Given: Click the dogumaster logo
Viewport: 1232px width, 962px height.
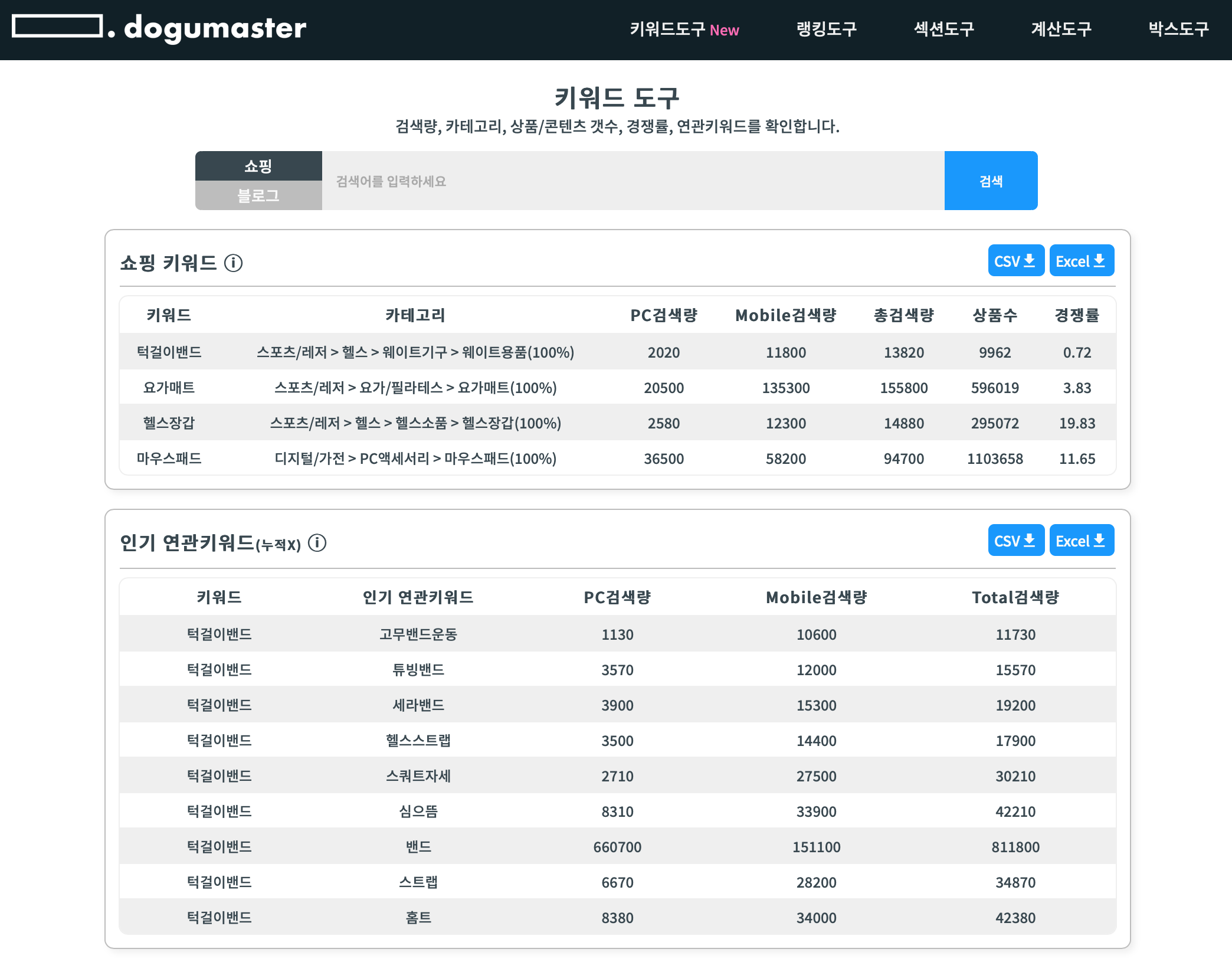Looking at the screenshot, I should point(159,28).
